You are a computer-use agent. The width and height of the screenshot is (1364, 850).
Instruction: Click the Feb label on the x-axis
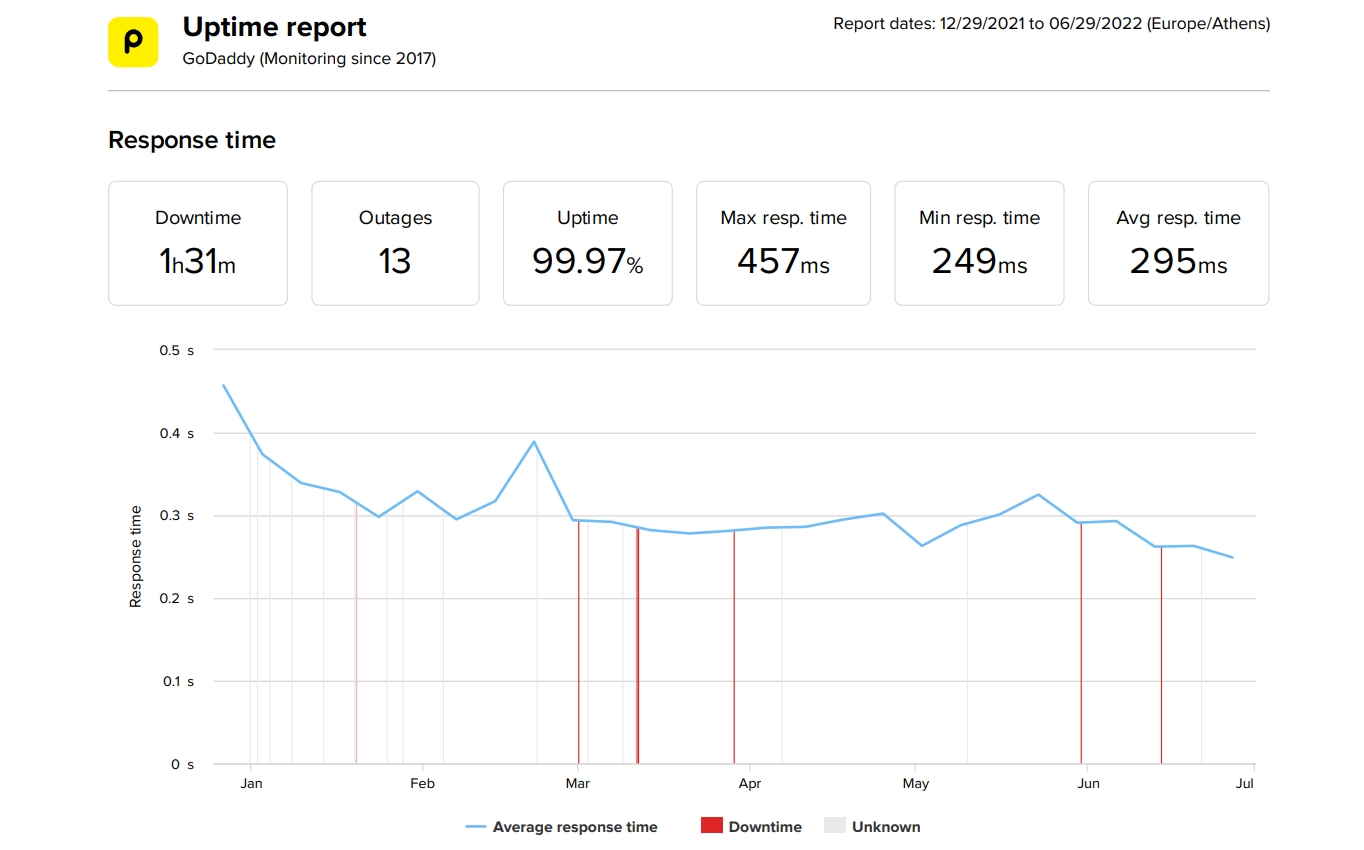pyautogui.click(x=422, y=783)
